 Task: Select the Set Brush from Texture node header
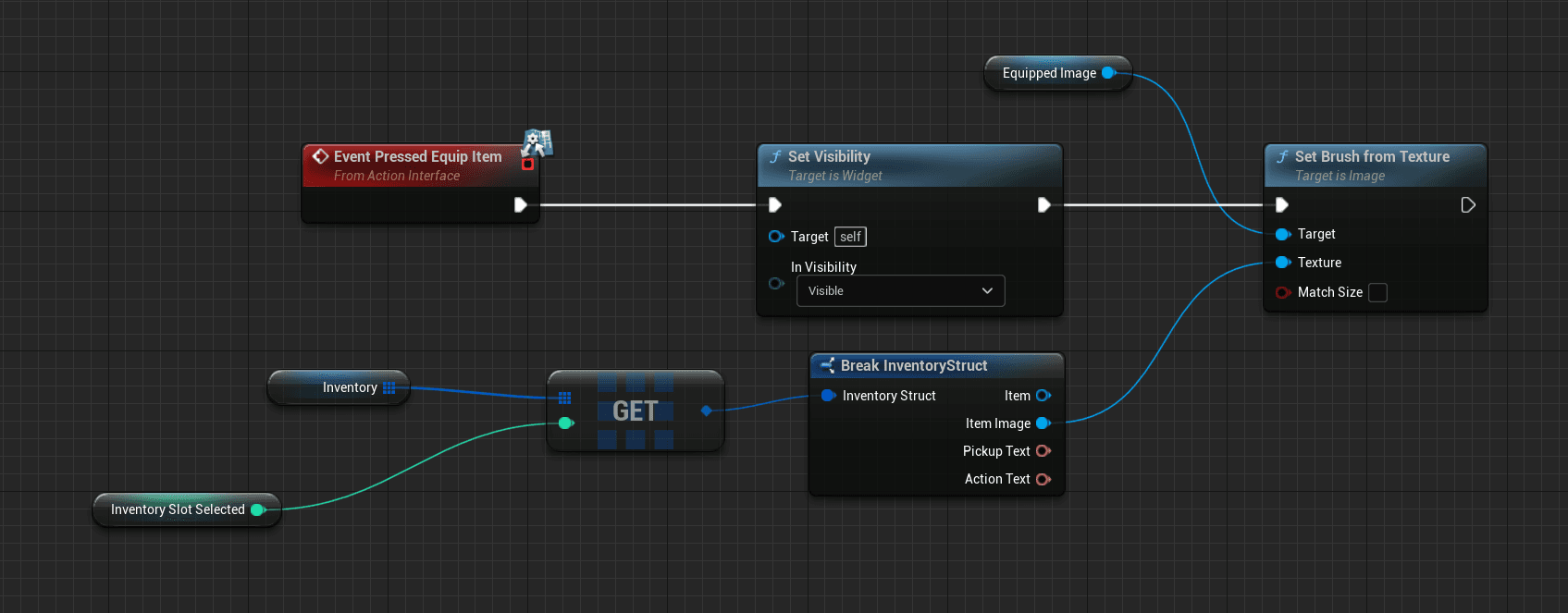(x=1376, y=166)
